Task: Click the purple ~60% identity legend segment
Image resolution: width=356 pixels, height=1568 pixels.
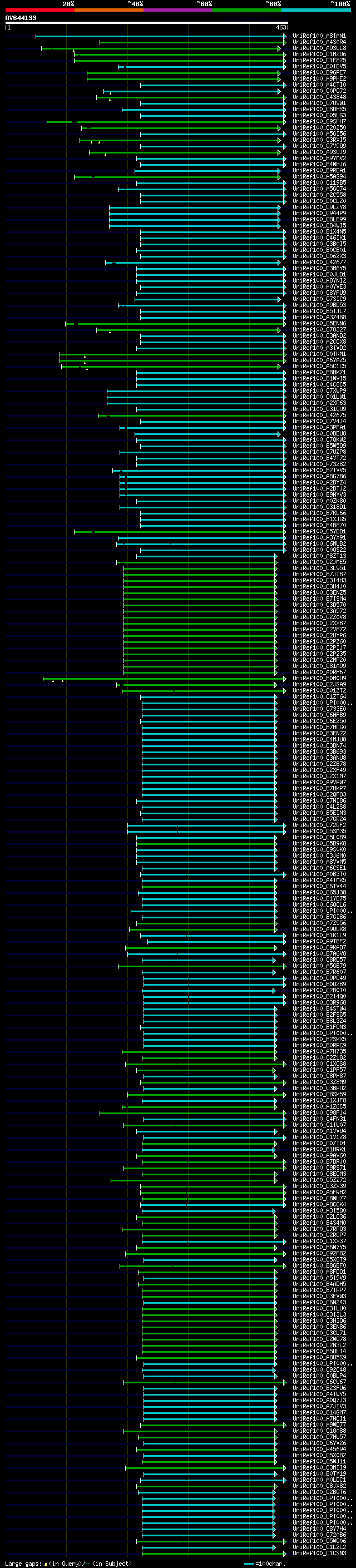Action: (x=177, y=10)
